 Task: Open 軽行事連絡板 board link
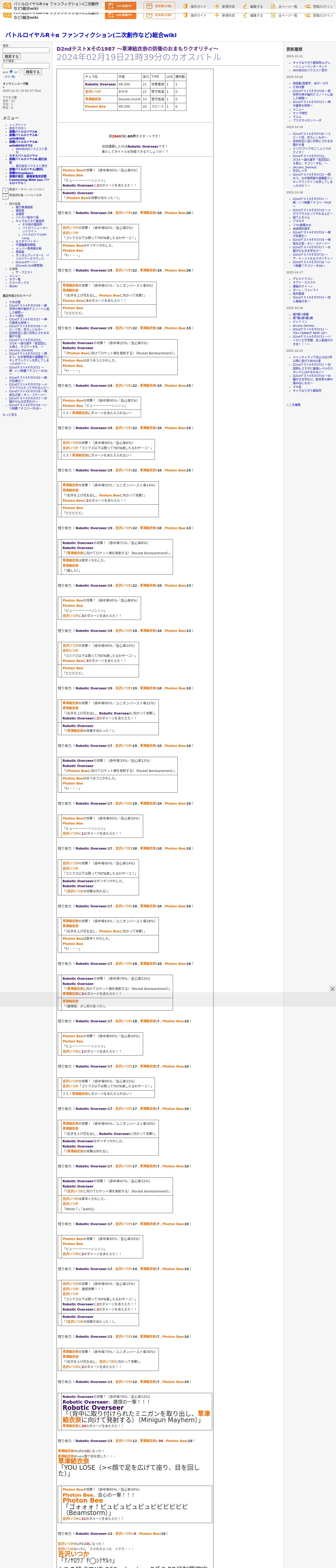click(x=24, y=207)
